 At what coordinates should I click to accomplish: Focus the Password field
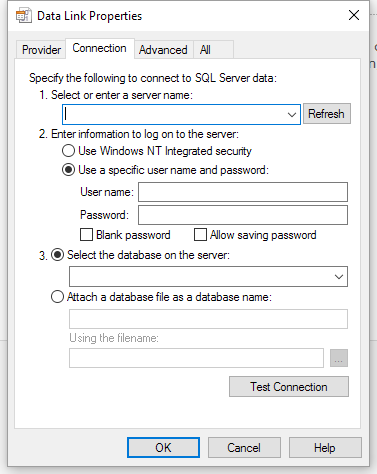243,215
